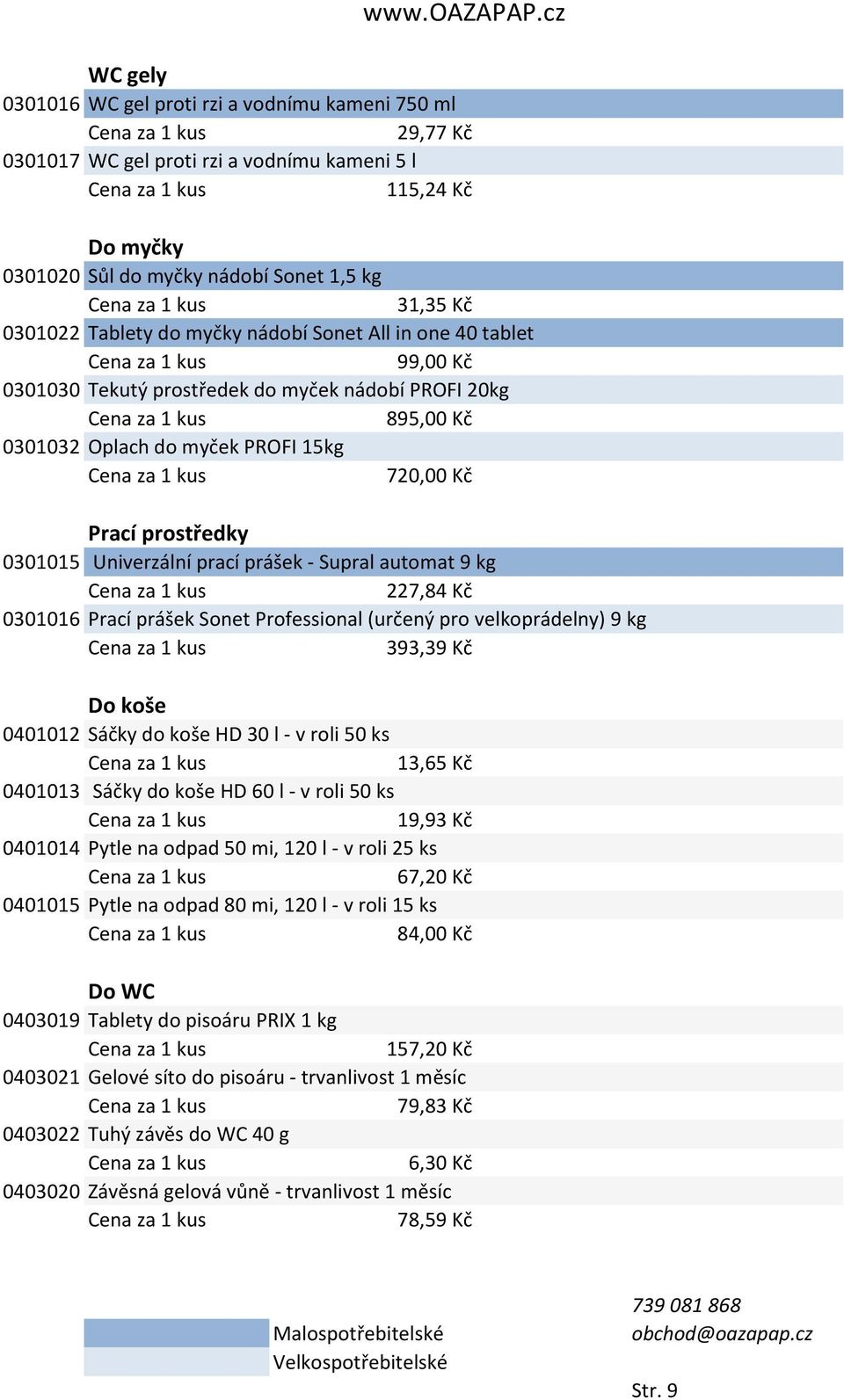The width and height of the screenshot is (844, 1400).
Task: Select the Do myčky section heading
Action: tap(135, 248)
